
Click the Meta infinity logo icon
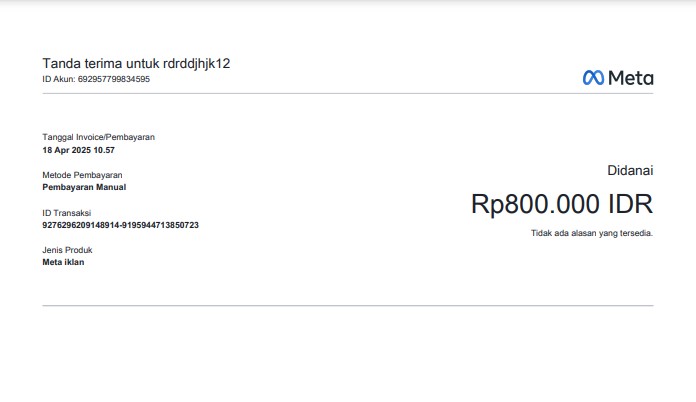tap(593, 78)
